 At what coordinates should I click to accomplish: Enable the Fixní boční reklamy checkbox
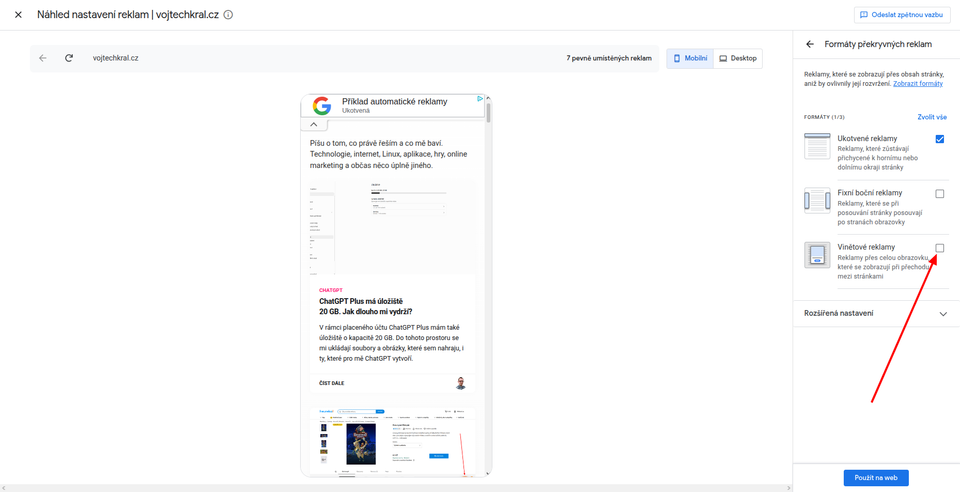click(940, 194)
